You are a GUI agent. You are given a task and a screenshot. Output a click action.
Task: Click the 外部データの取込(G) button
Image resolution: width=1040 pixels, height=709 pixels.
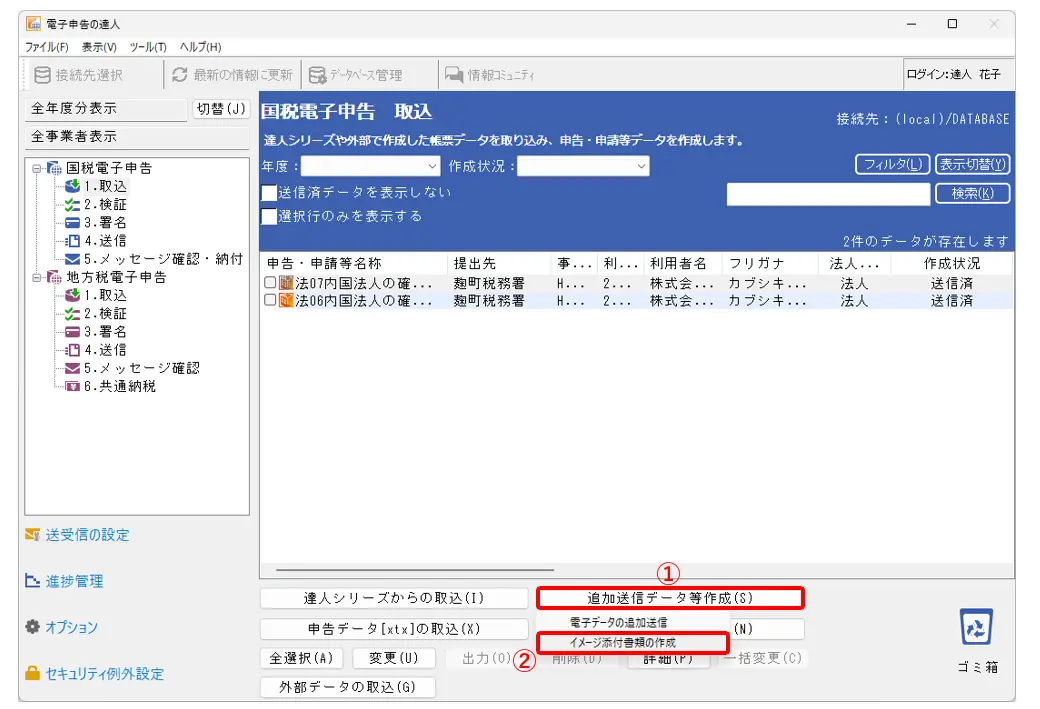pyautogui.click(x=348, y=687)
